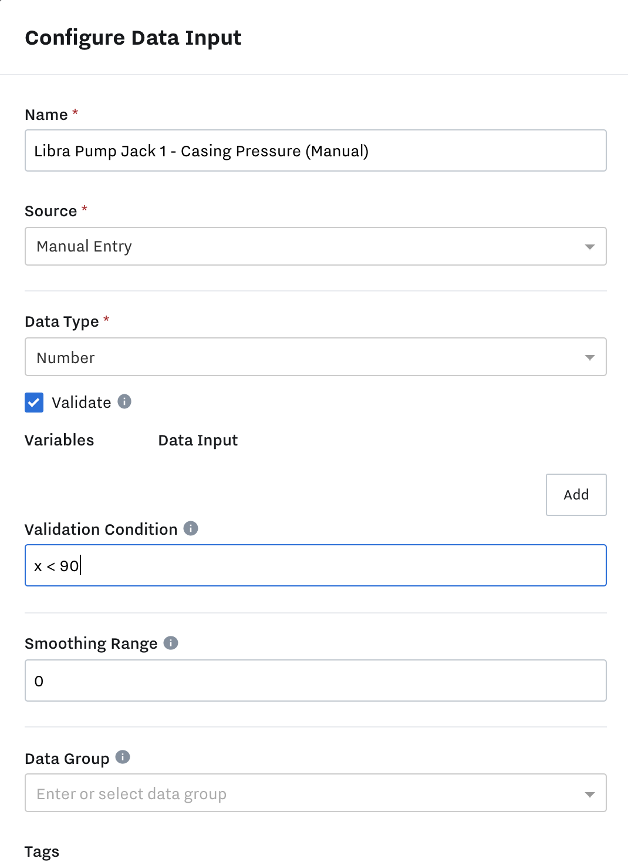
Task: Show the Data Group info icon help
Action: pos(123,757)
